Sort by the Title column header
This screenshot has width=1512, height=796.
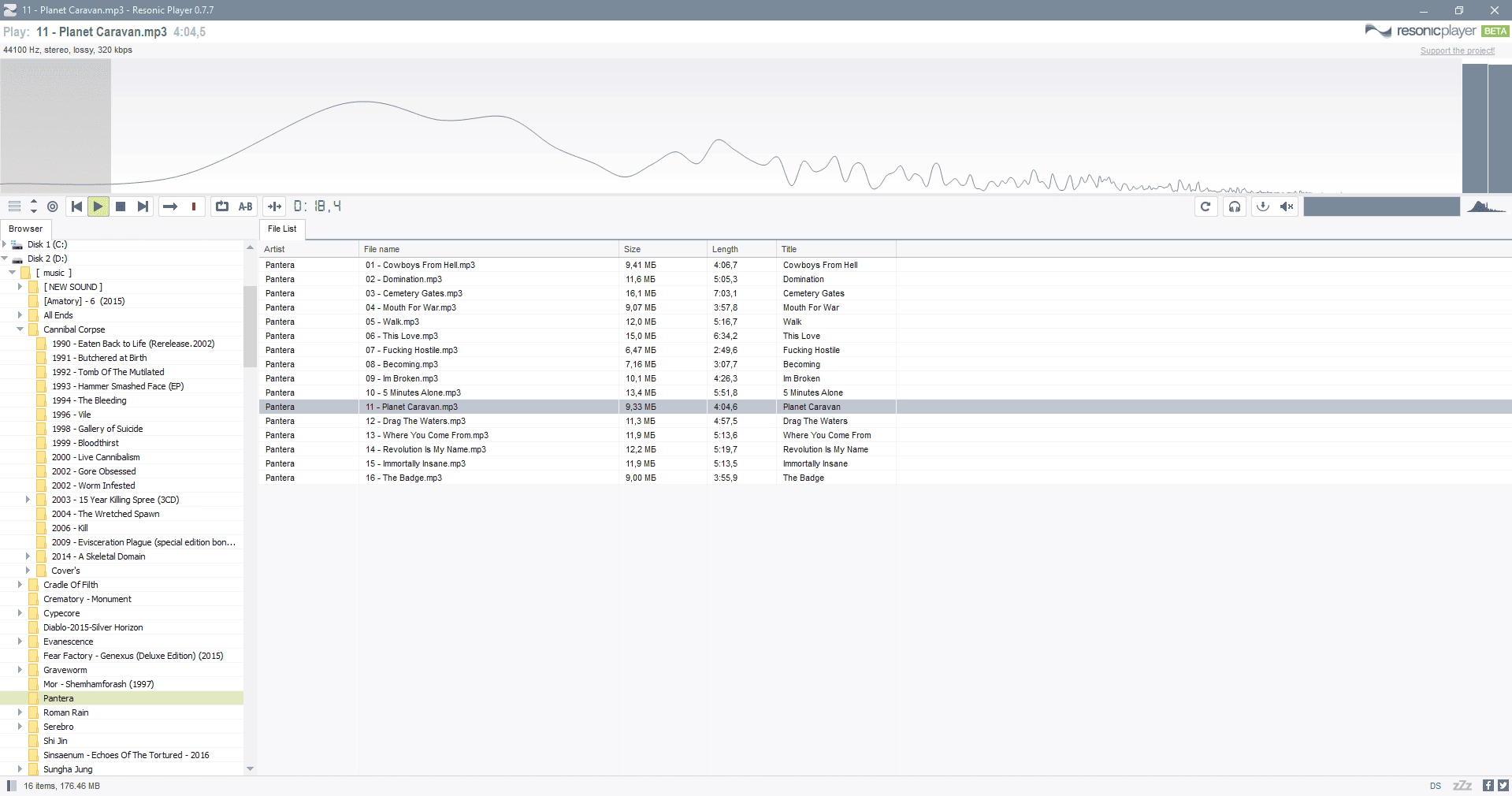click(x=836, y=249)
